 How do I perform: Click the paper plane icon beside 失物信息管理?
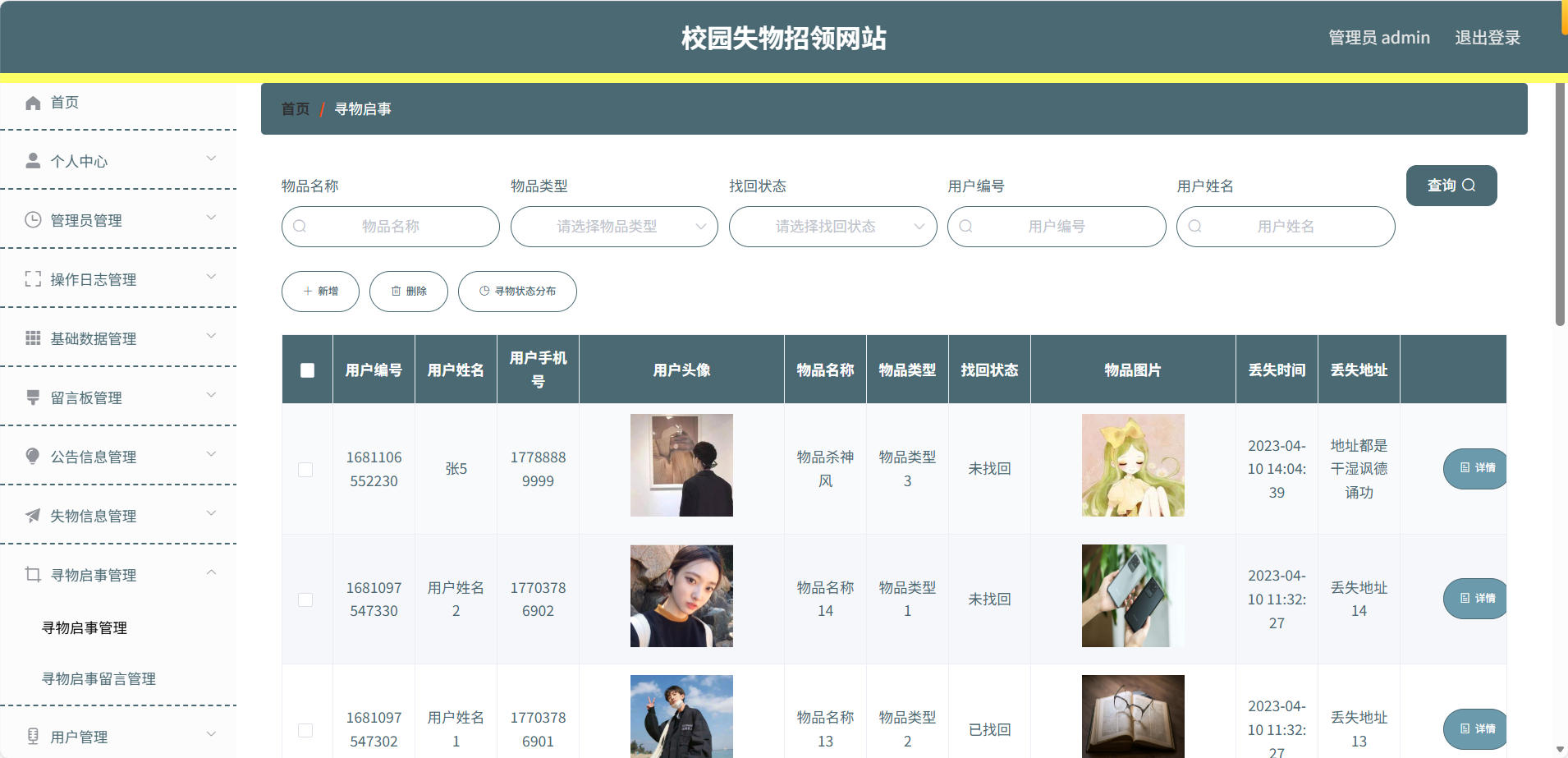pyautogui.click(x=33, y=516)
